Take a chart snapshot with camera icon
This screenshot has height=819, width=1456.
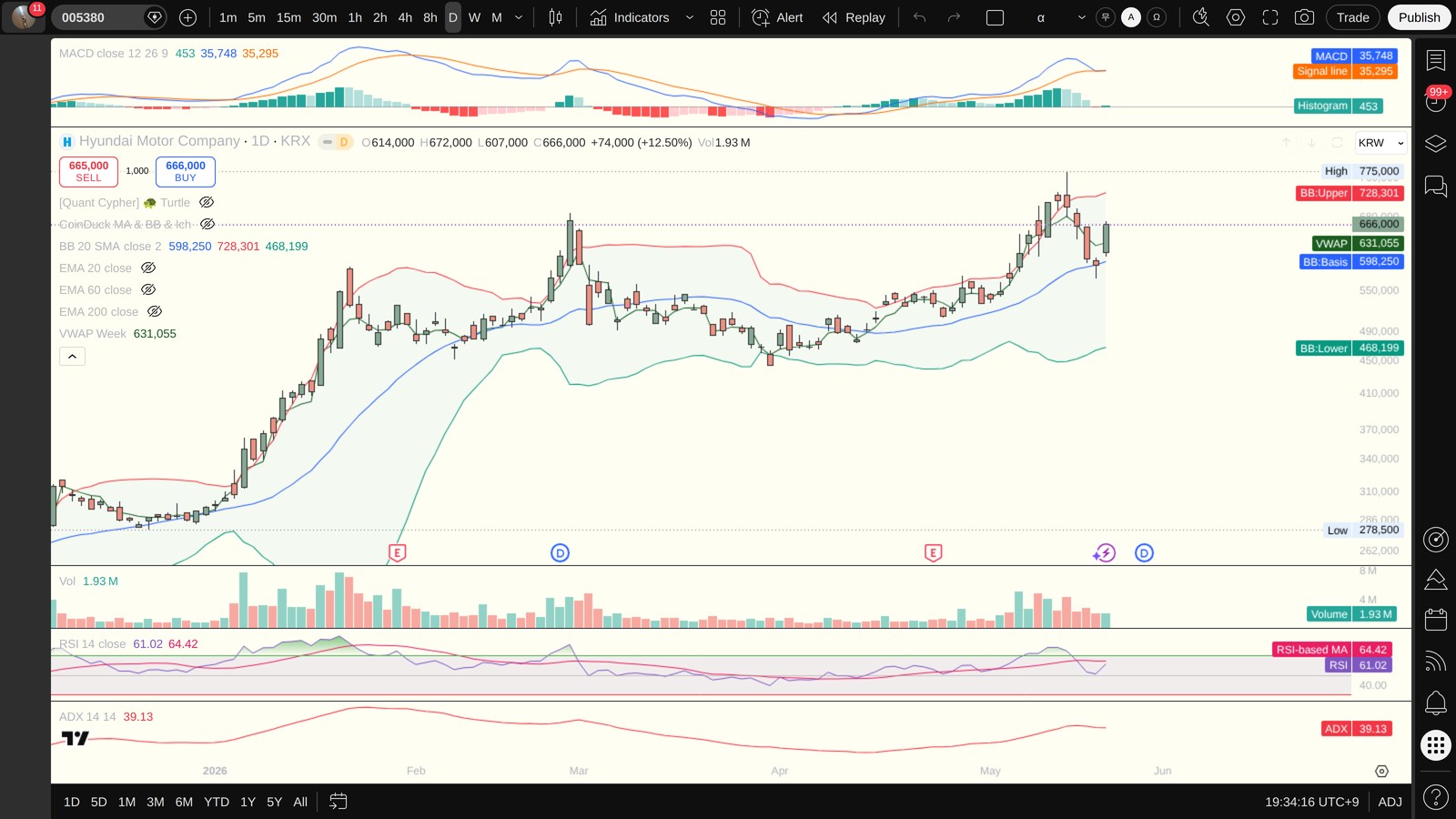[x=1304, y=17]
